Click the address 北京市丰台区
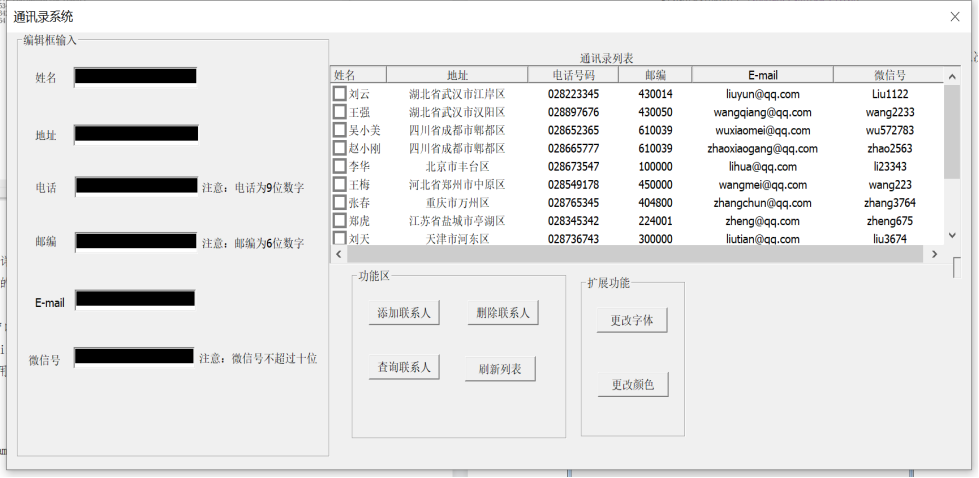This screenshot has height=478, width=979. (457, 167)
